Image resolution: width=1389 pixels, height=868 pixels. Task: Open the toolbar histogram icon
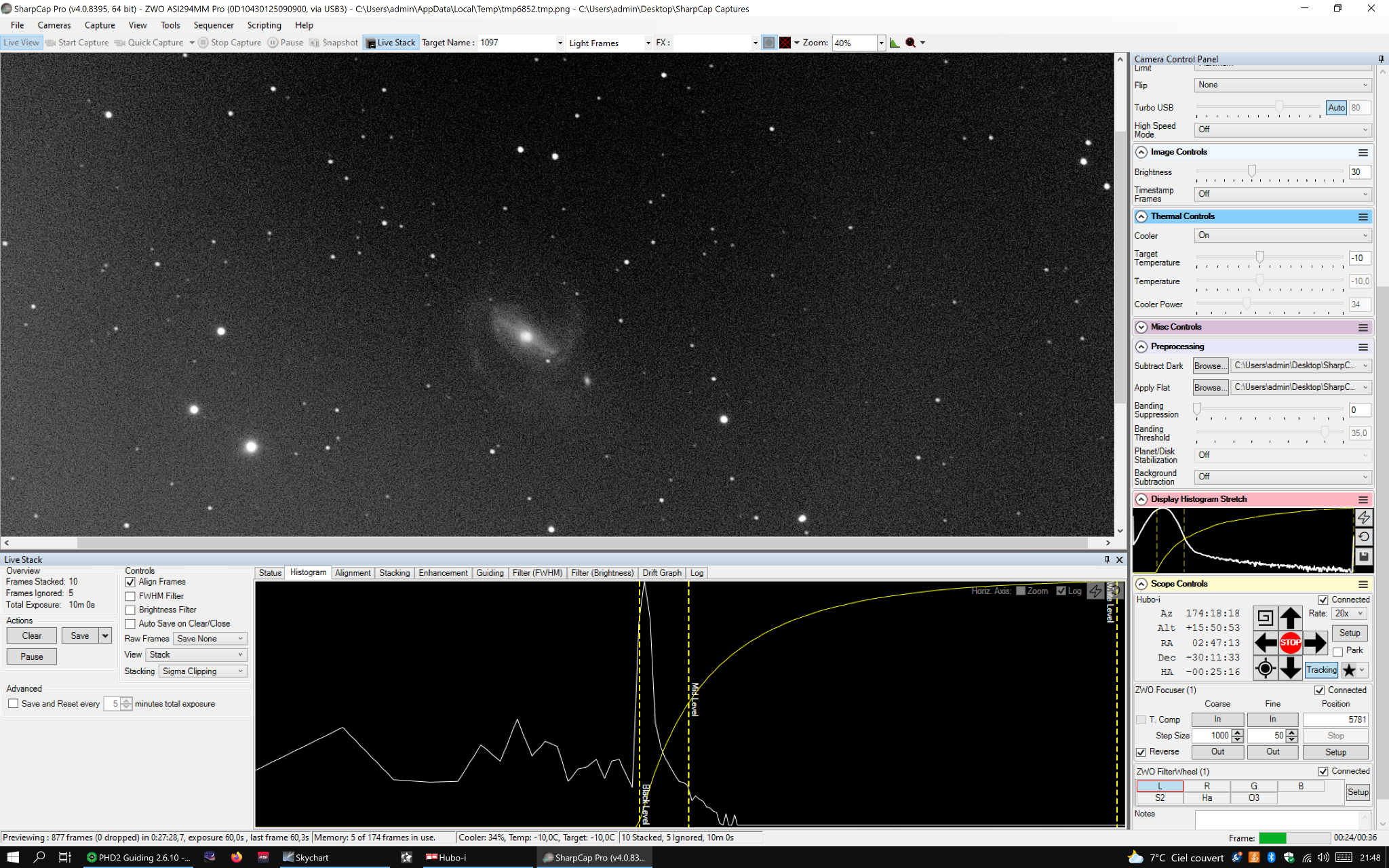[x=895, y=43]
